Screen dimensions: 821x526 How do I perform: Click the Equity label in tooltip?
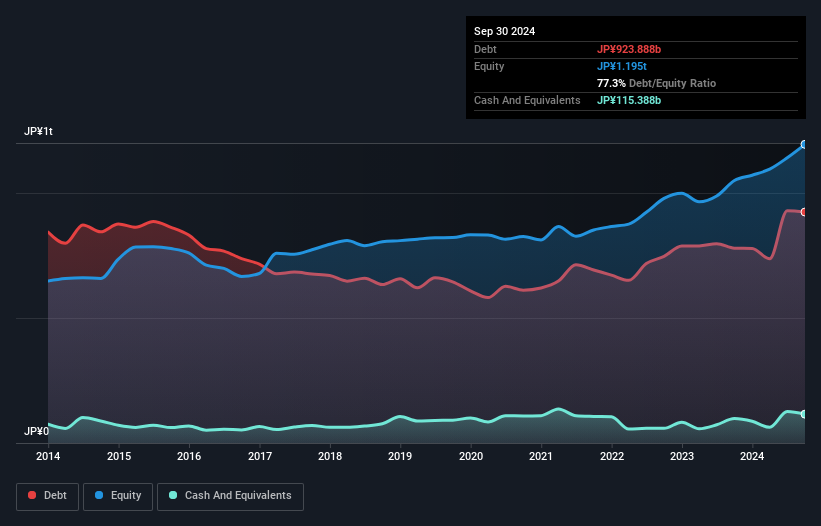pyautogui.click(x=489, y=66)
